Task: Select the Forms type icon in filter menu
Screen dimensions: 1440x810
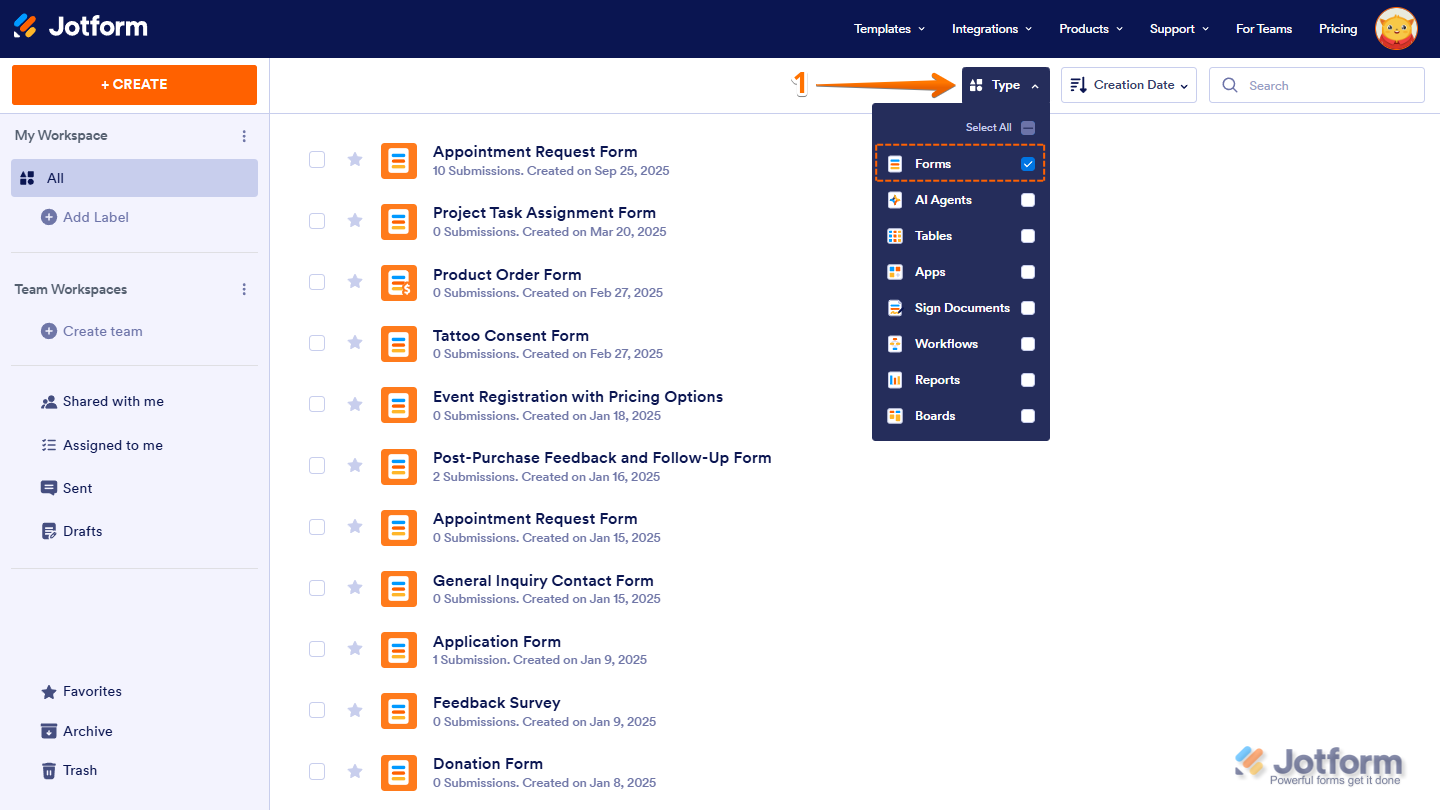Action: tap(894, 163)
